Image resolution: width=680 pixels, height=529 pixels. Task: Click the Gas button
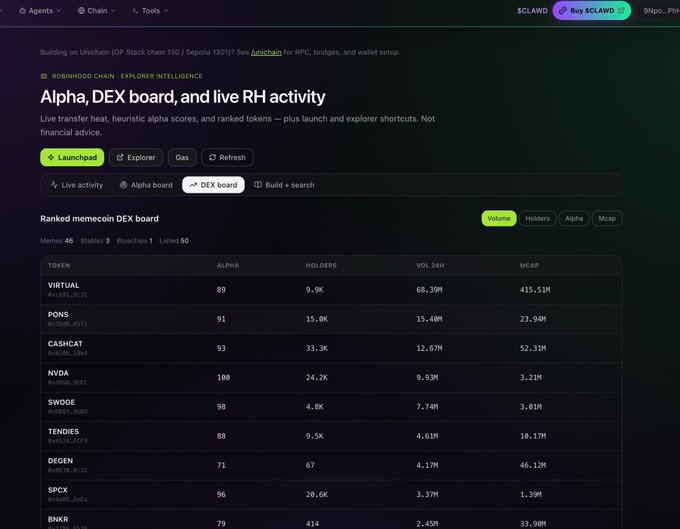[x=182, y=157]
